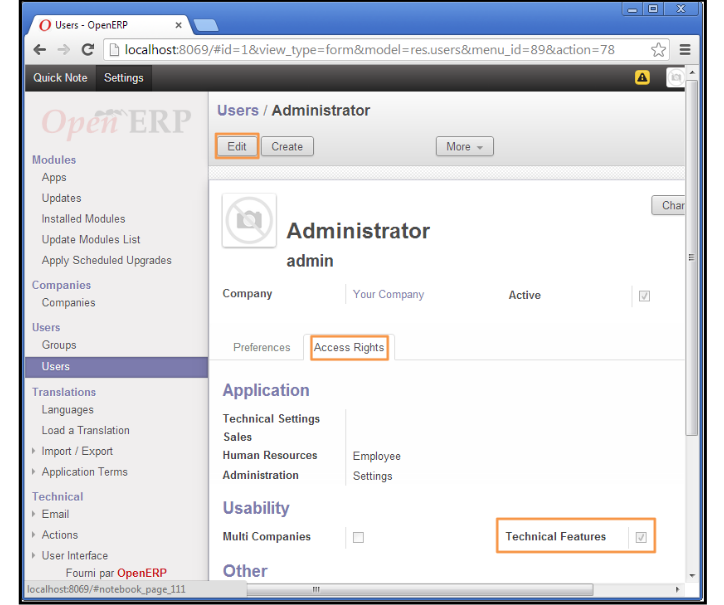724x605 pixels.
Task: Open the Settings top menu
Action: (x=124, y=78)
